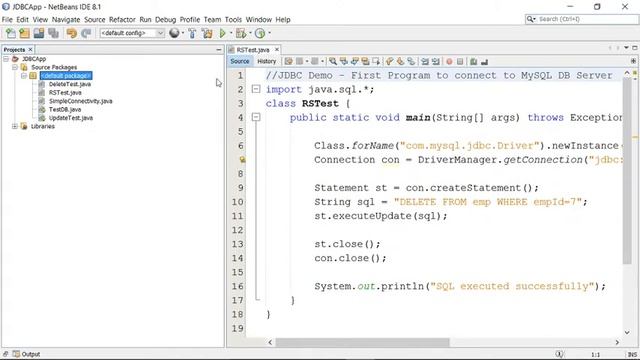Close the RSTest.java editor tab

[277, 49]
